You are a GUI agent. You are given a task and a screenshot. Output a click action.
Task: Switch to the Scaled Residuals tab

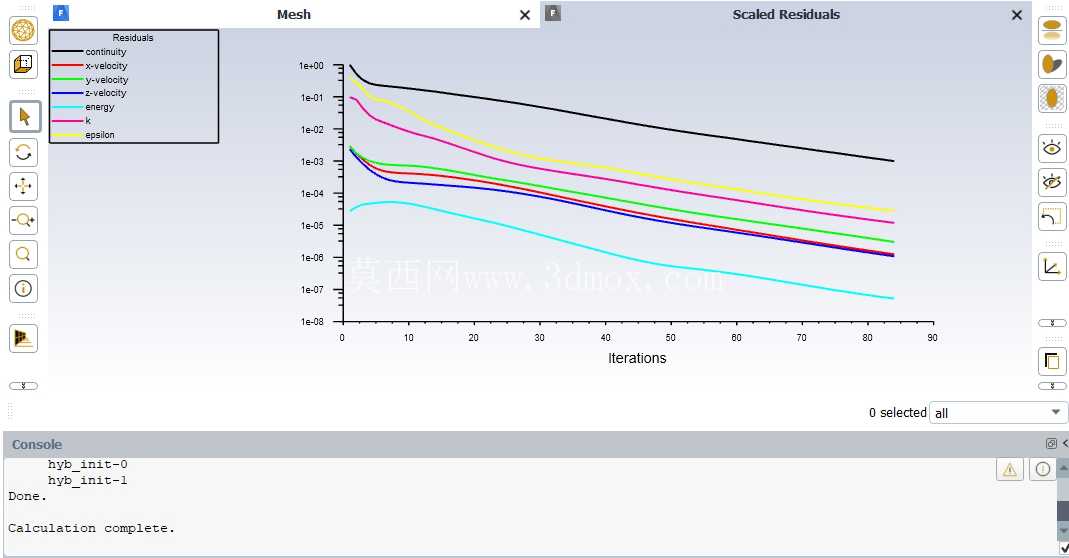click(786, 14)
